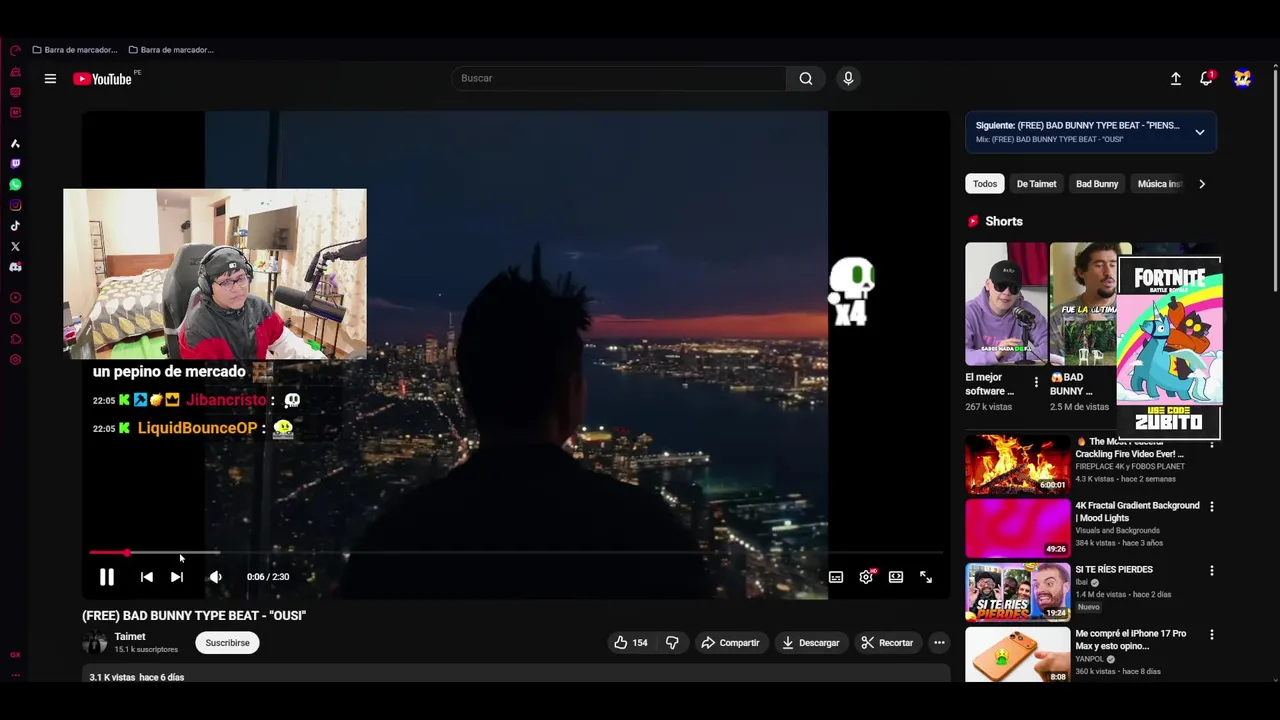Mute the video volume
The height and width of the screenshot is (720, 1280).
point(215,577)
